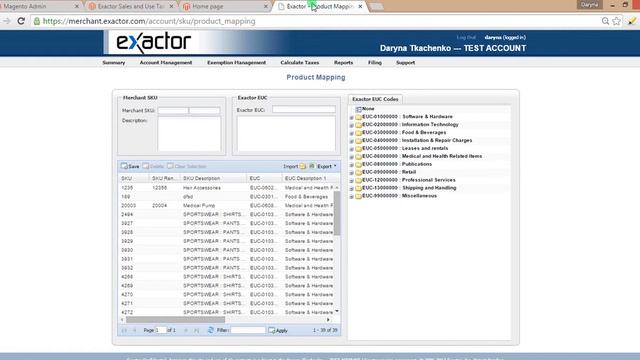
Task: Click the green Excel export icon
Action: [312, 166]
